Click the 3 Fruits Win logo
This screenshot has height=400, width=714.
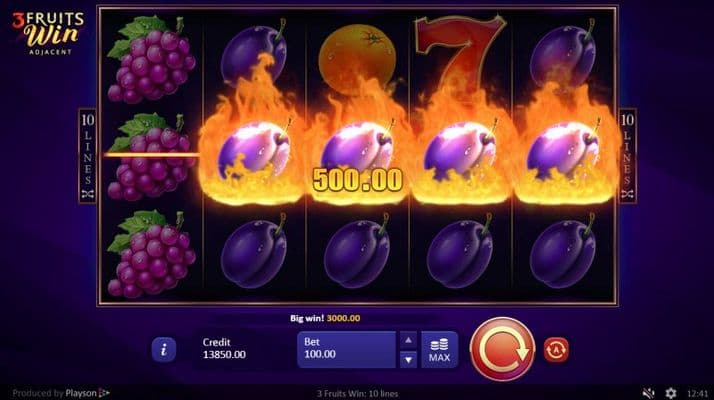(48, 33)
